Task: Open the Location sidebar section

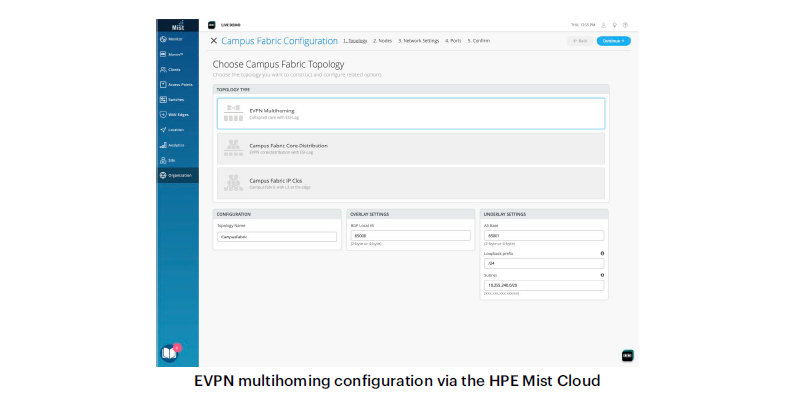Action: 177,130
